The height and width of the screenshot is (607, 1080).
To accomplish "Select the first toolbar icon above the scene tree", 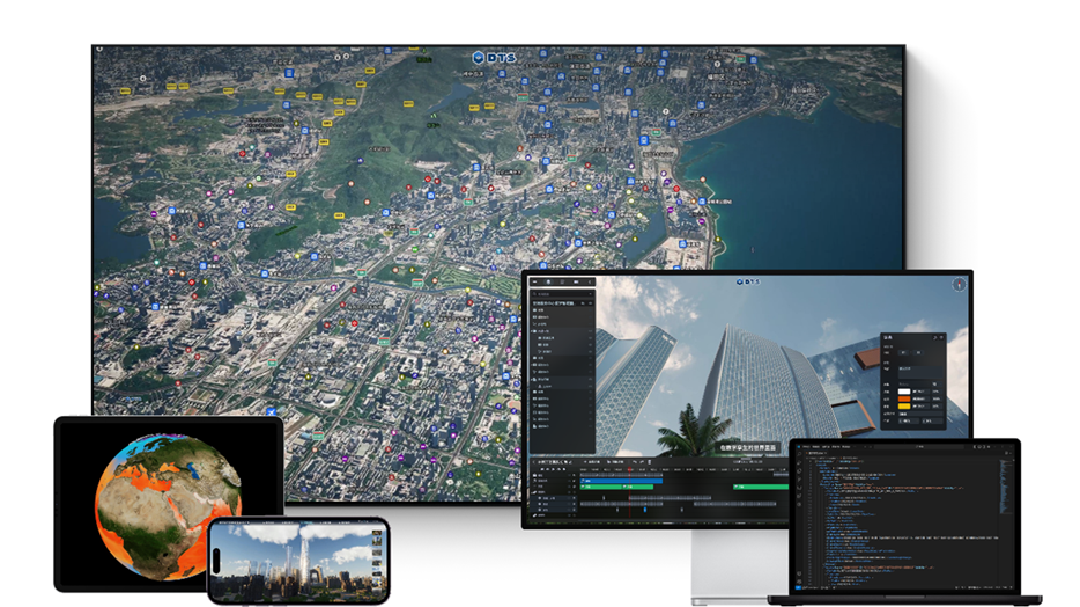I will (535, 283).
